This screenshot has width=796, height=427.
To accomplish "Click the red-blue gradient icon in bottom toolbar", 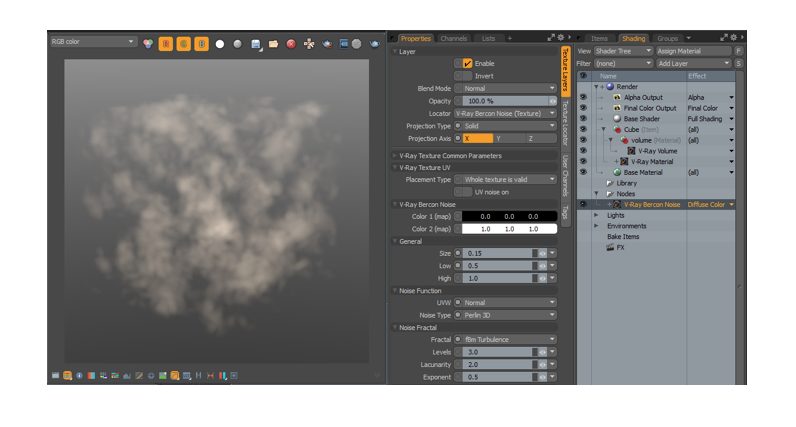I will [x=91, y=376].
